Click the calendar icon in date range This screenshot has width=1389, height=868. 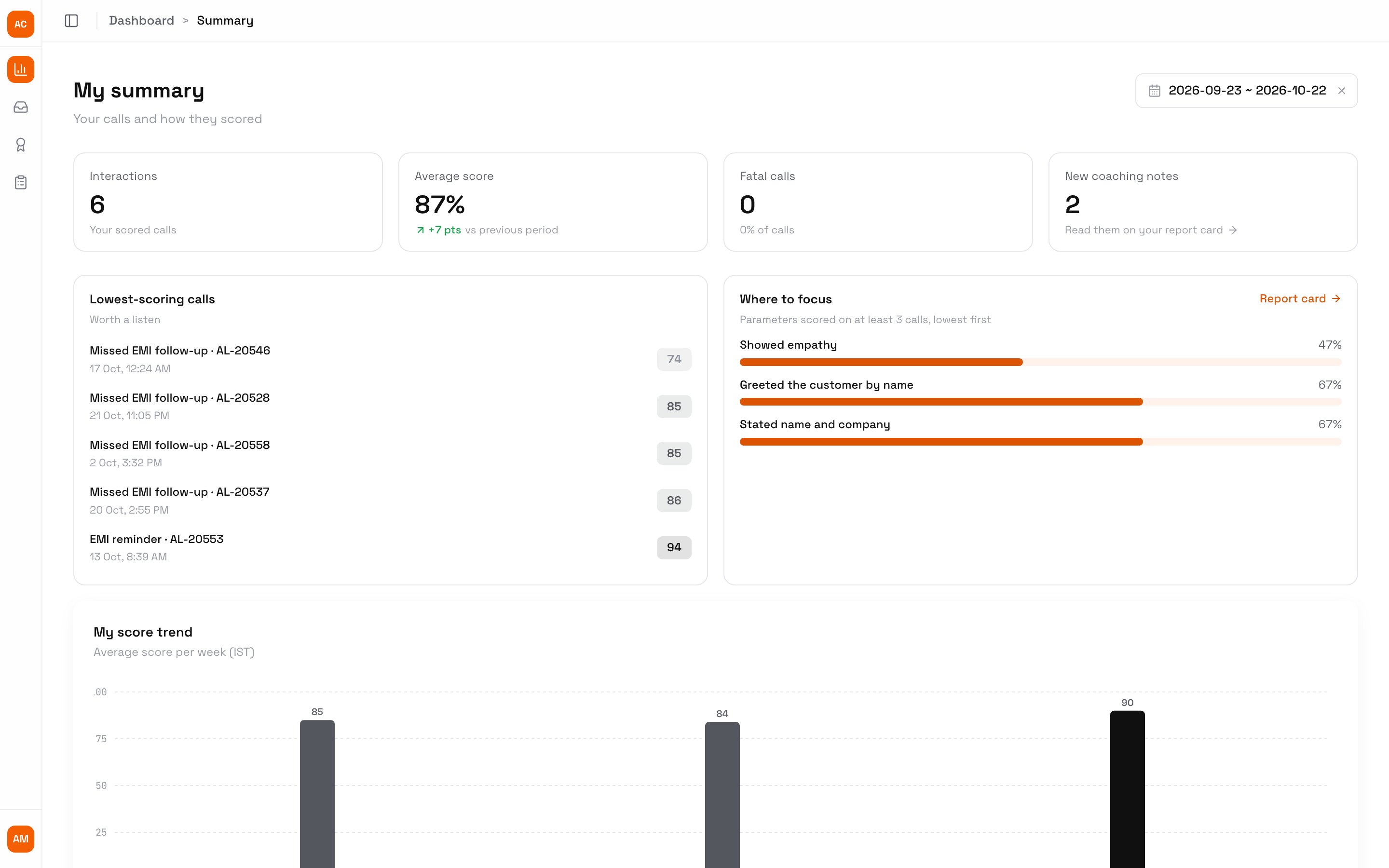(x=1154, y=91)
